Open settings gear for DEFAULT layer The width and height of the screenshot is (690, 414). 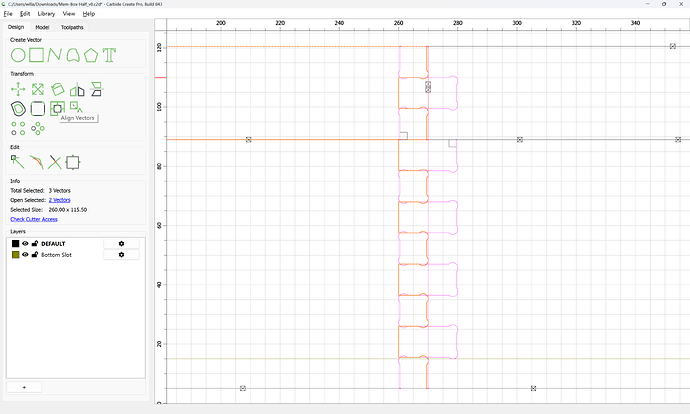[121, 243]
